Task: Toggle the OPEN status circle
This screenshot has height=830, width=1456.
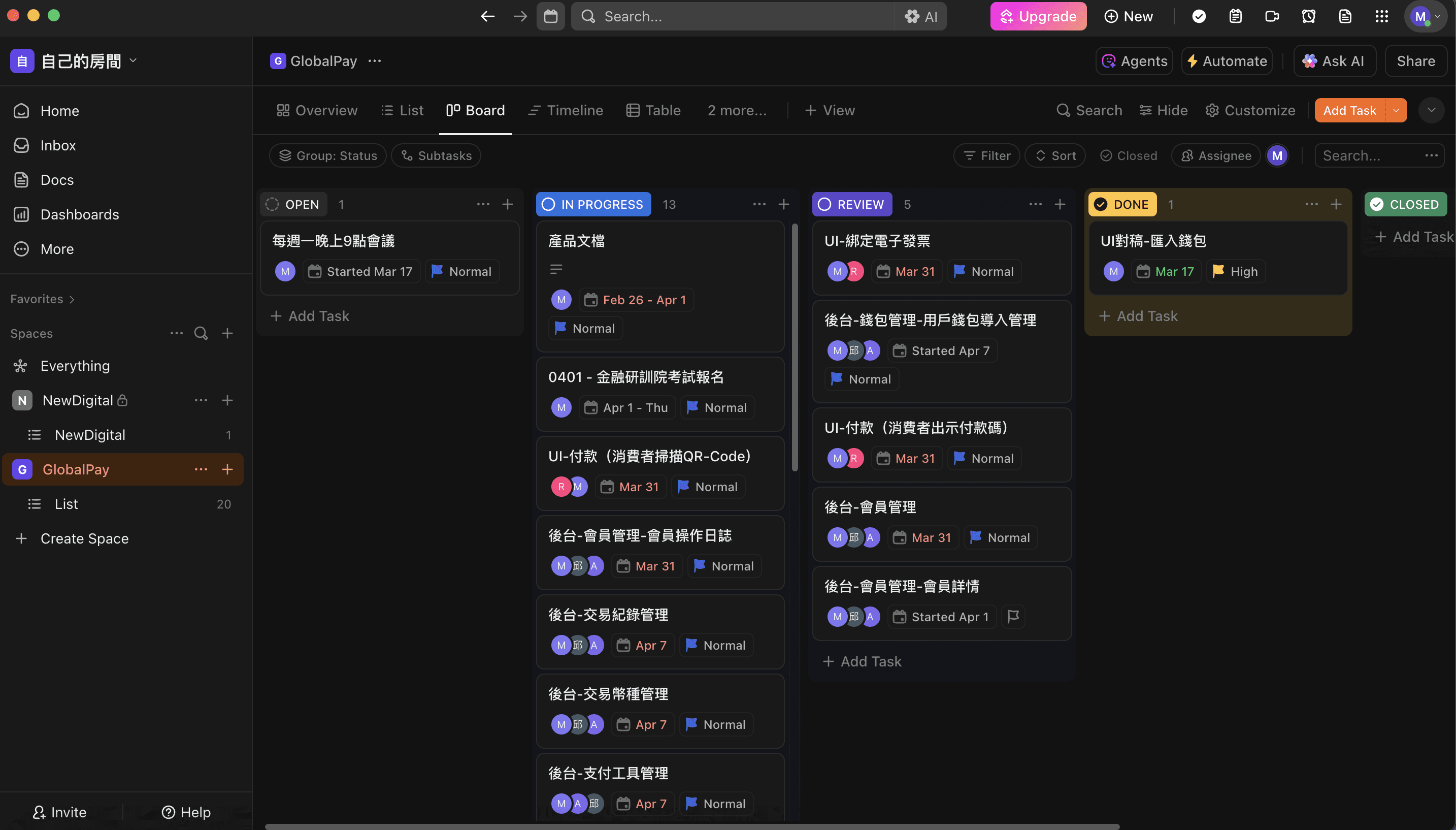Action: (272, 204)
